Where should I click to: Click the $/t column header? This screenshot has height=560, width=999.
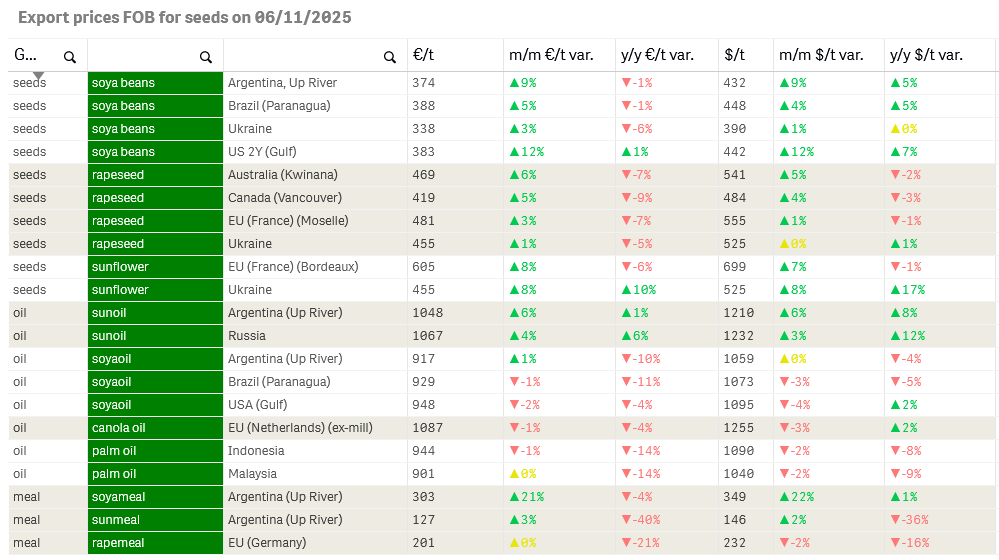(735, 56)
